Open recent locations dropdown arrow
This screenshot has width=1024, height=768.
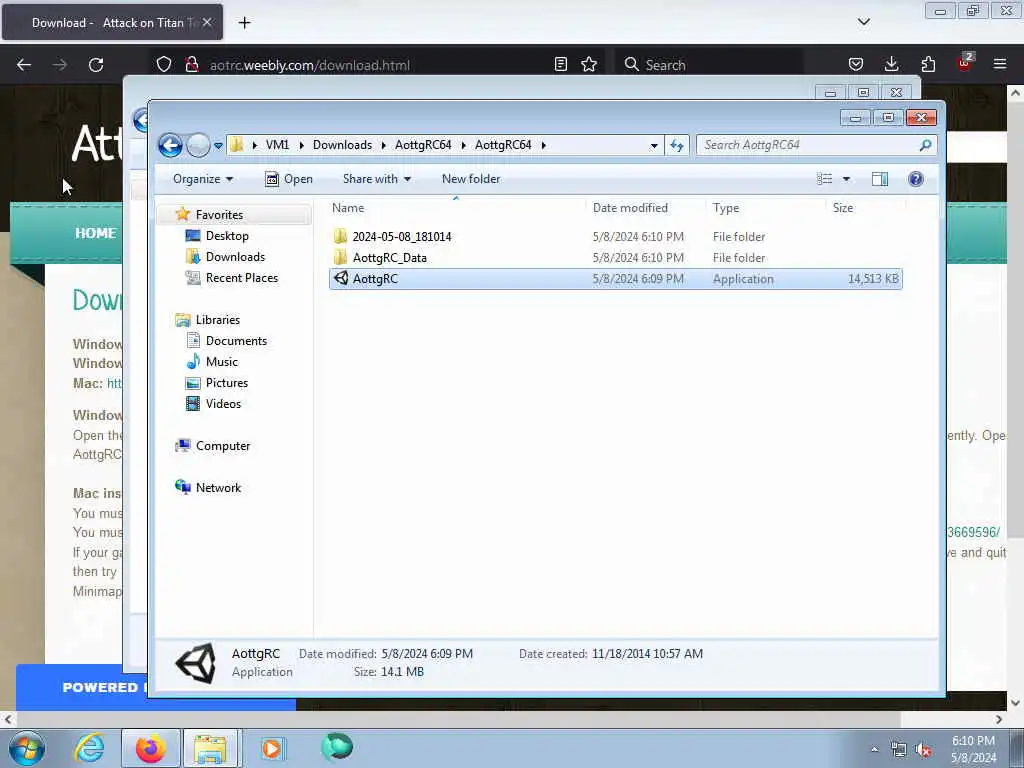coord(218,146)
